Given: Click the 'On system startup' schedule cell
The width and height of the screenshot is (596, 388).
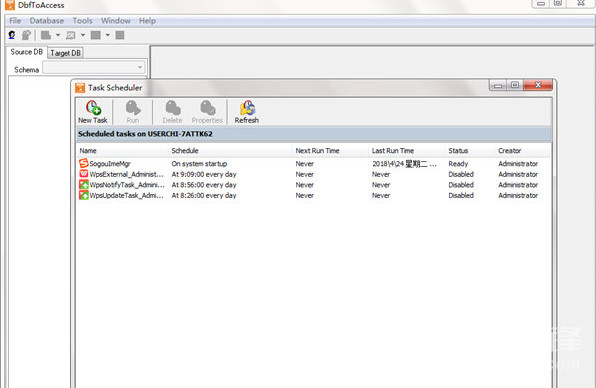Looking at the screenshot, I should pos(199,164).
